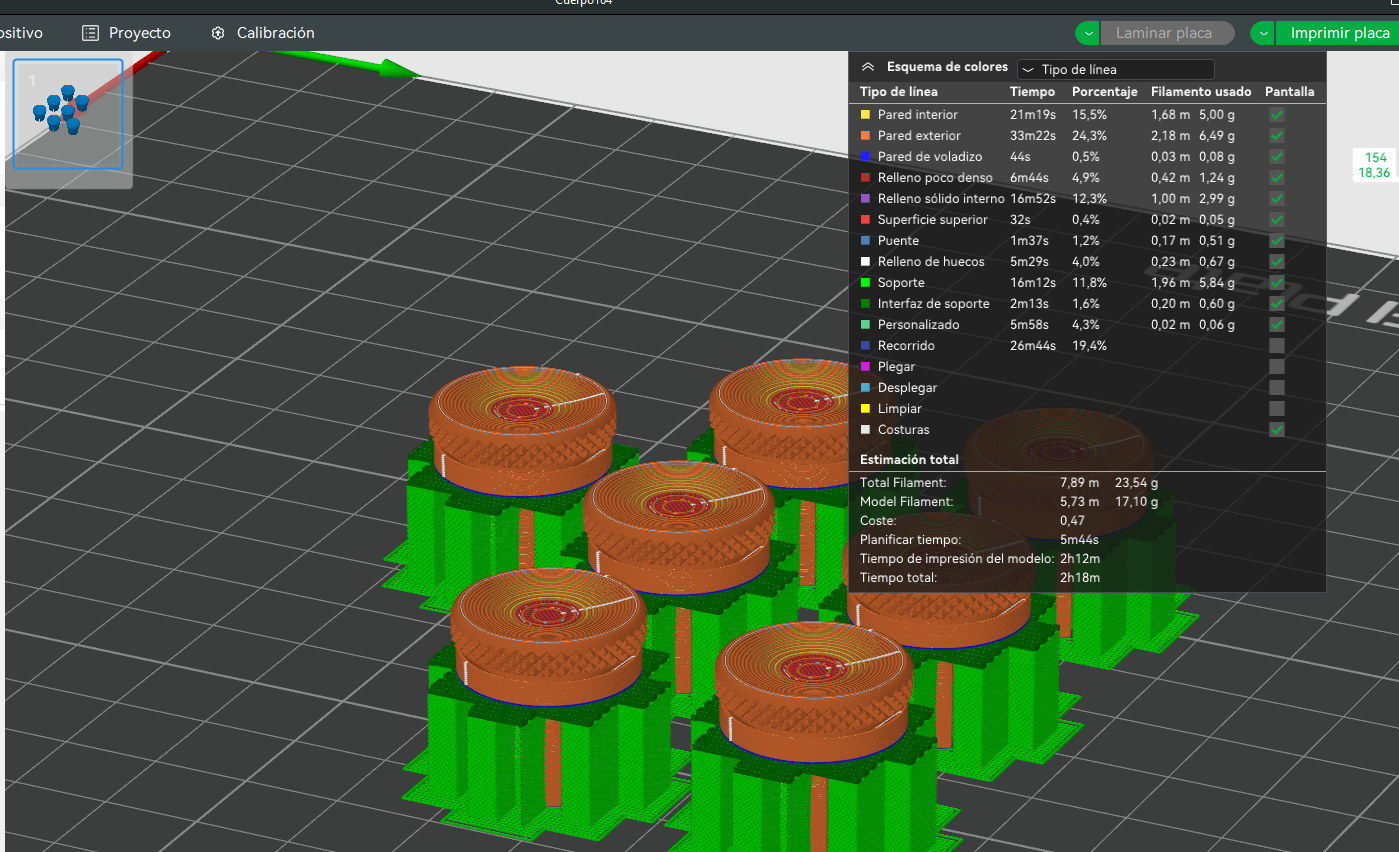Click the 'Porcentaje' column header
1399x852 pixels.
(1105, 92)
